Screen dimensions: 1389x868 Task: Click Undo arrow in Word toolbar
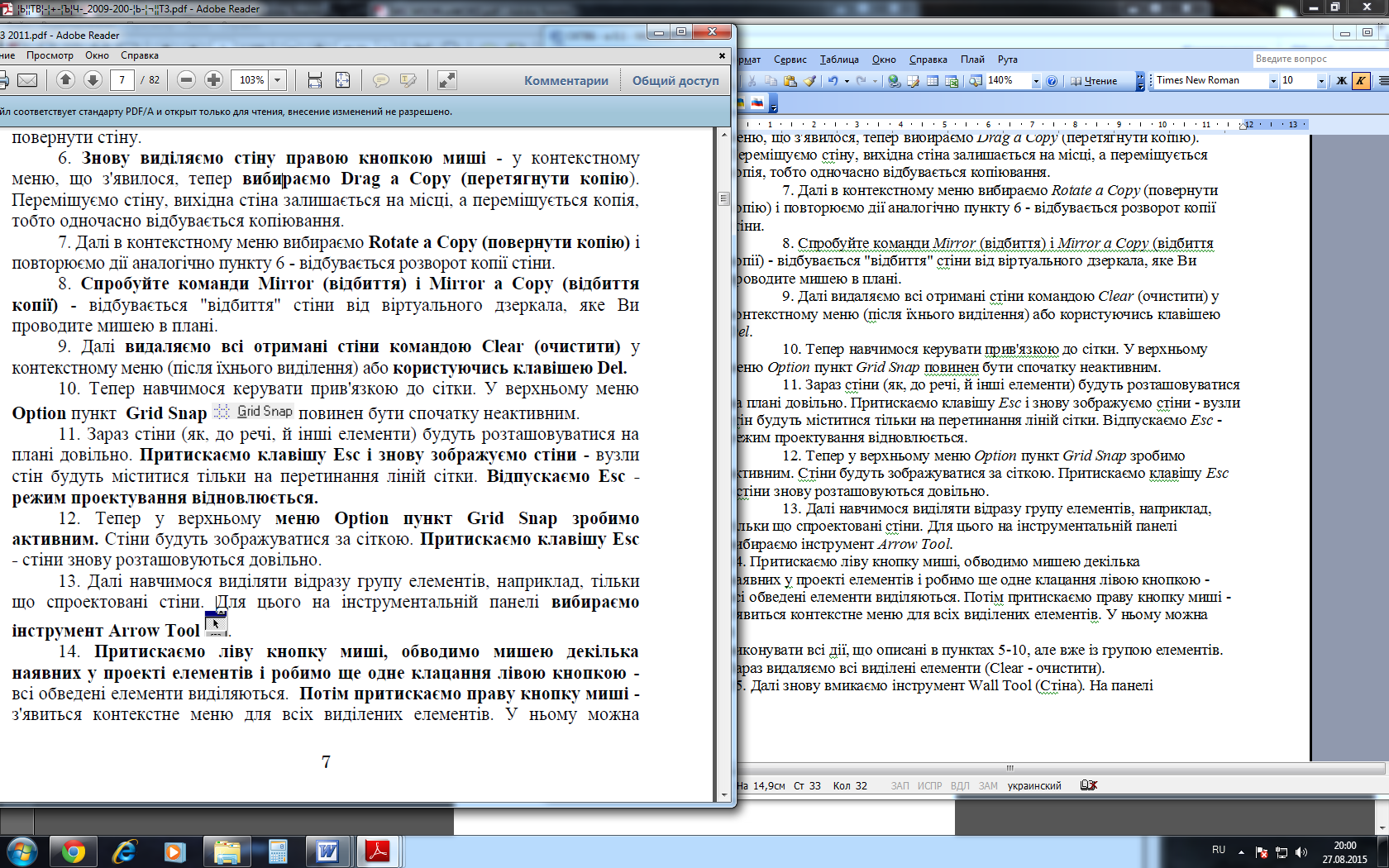833,81
